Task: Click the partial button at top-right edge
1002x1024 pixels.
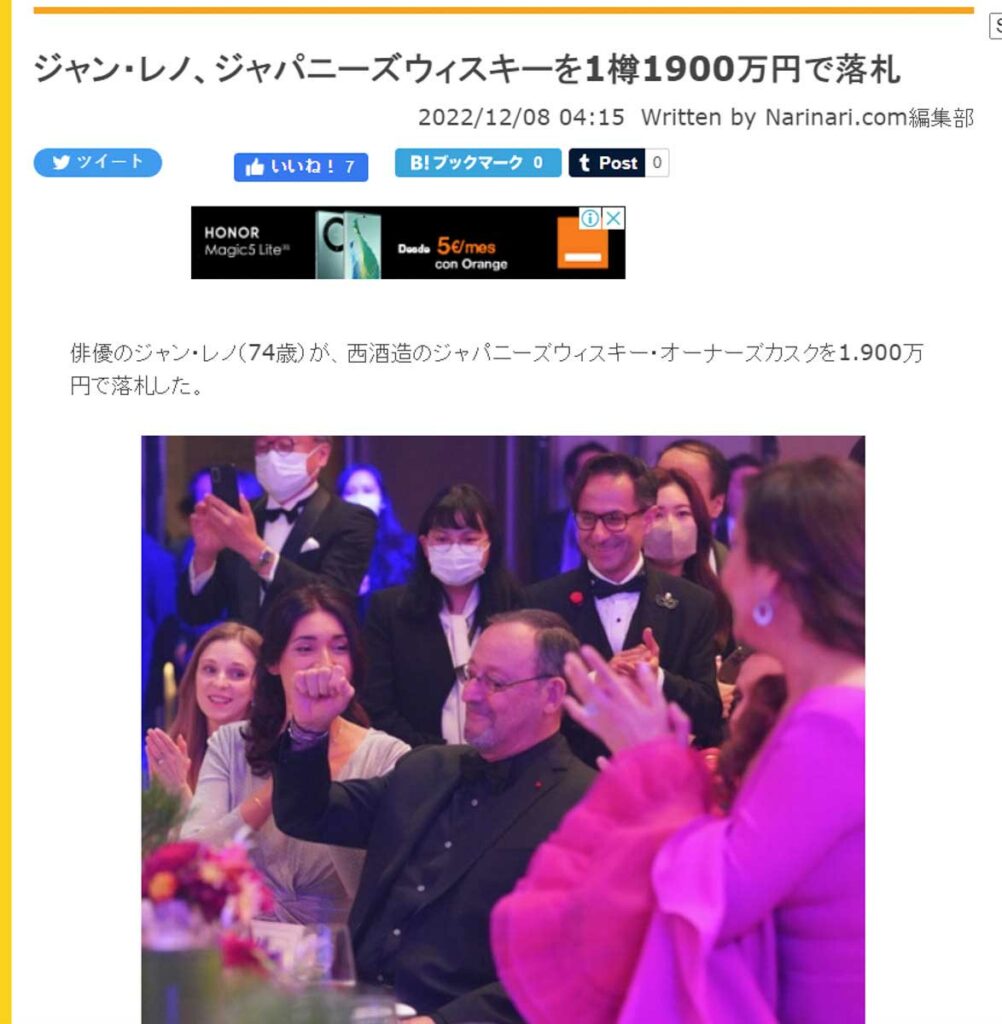Action: click(x=996, y=27)
